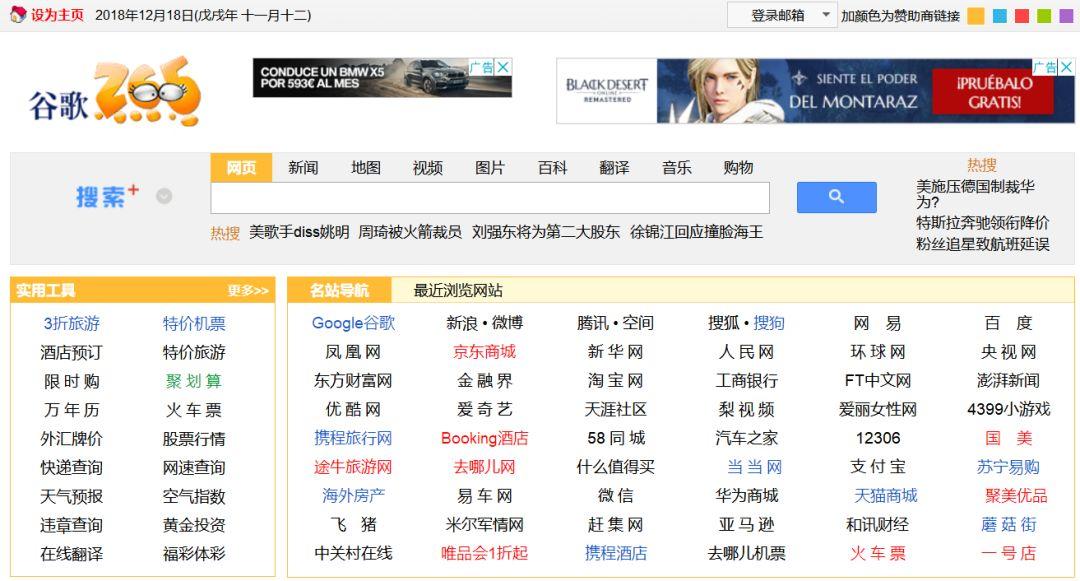Select the green color theme swatch
Viewport: 1080px width, 581px height.
click(x=1044, y=15)
